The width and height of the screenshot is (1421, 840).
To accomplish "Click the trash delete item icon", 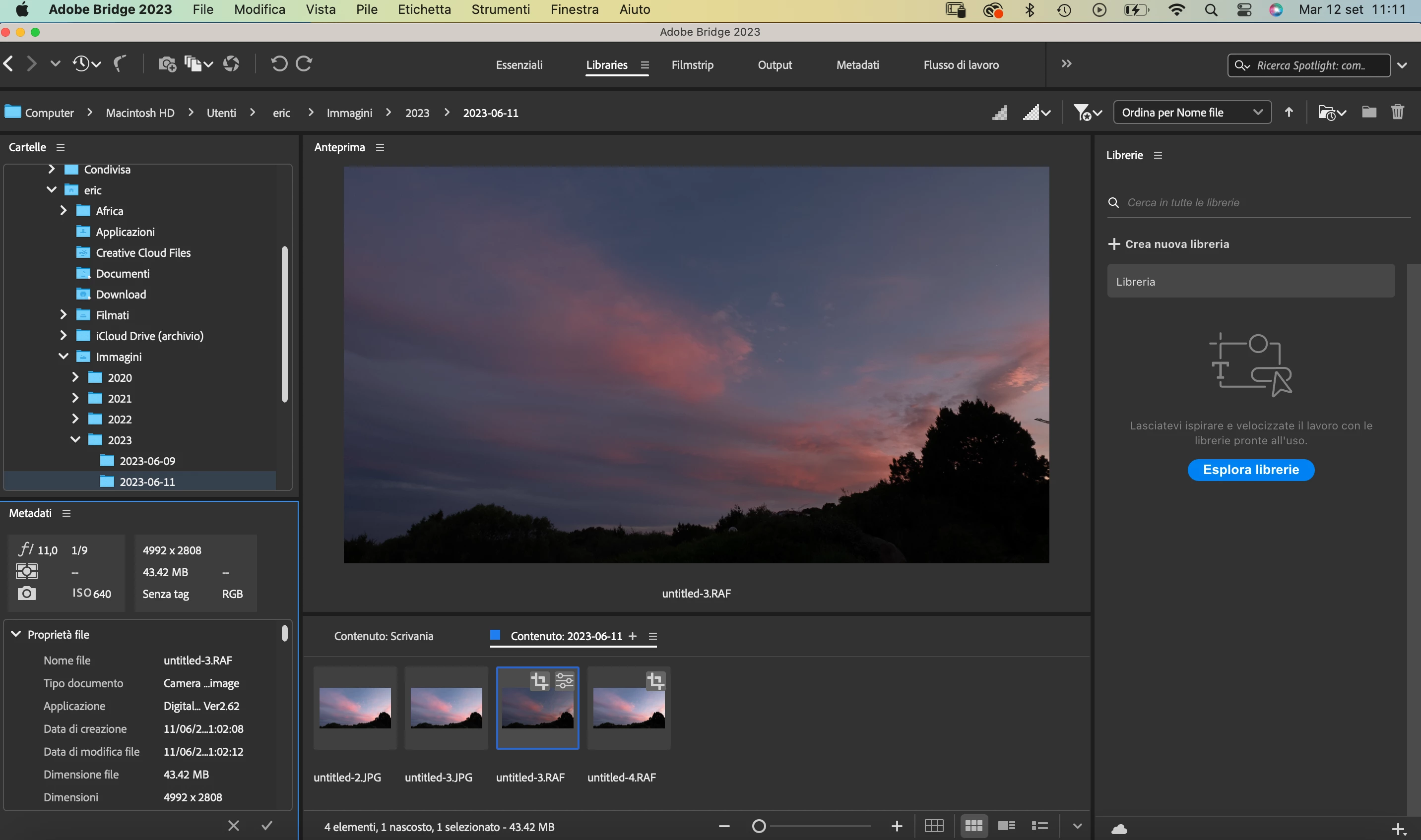I will pyautogui.click(x=1397, y=112).
